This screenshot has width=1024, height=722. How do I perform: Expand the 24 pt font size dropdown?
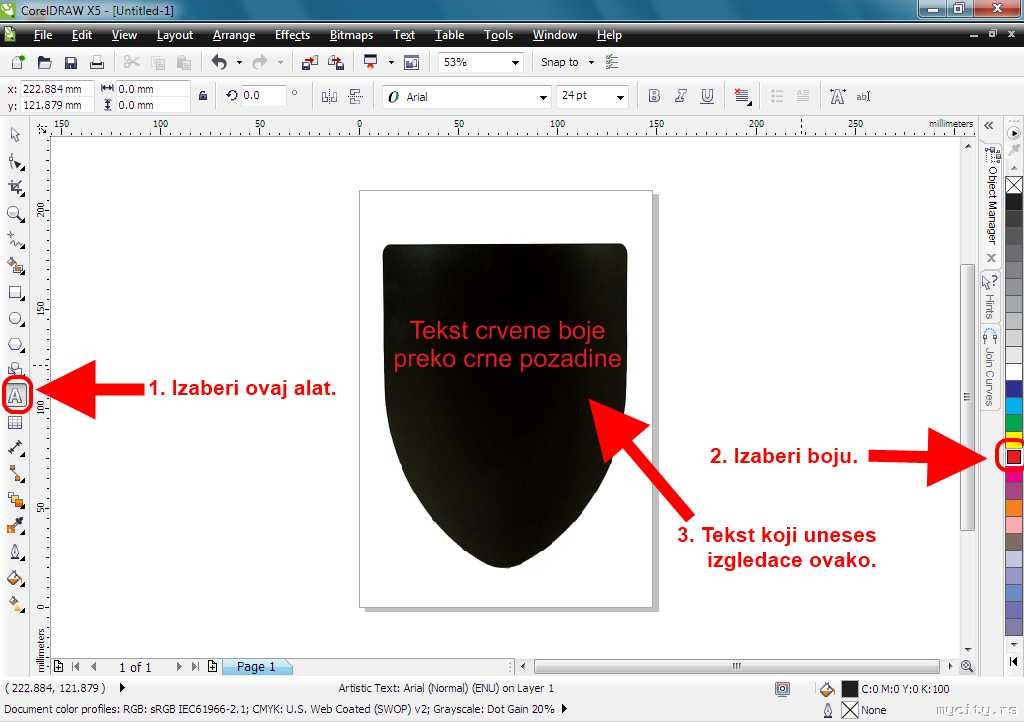[x=620, y=97]
